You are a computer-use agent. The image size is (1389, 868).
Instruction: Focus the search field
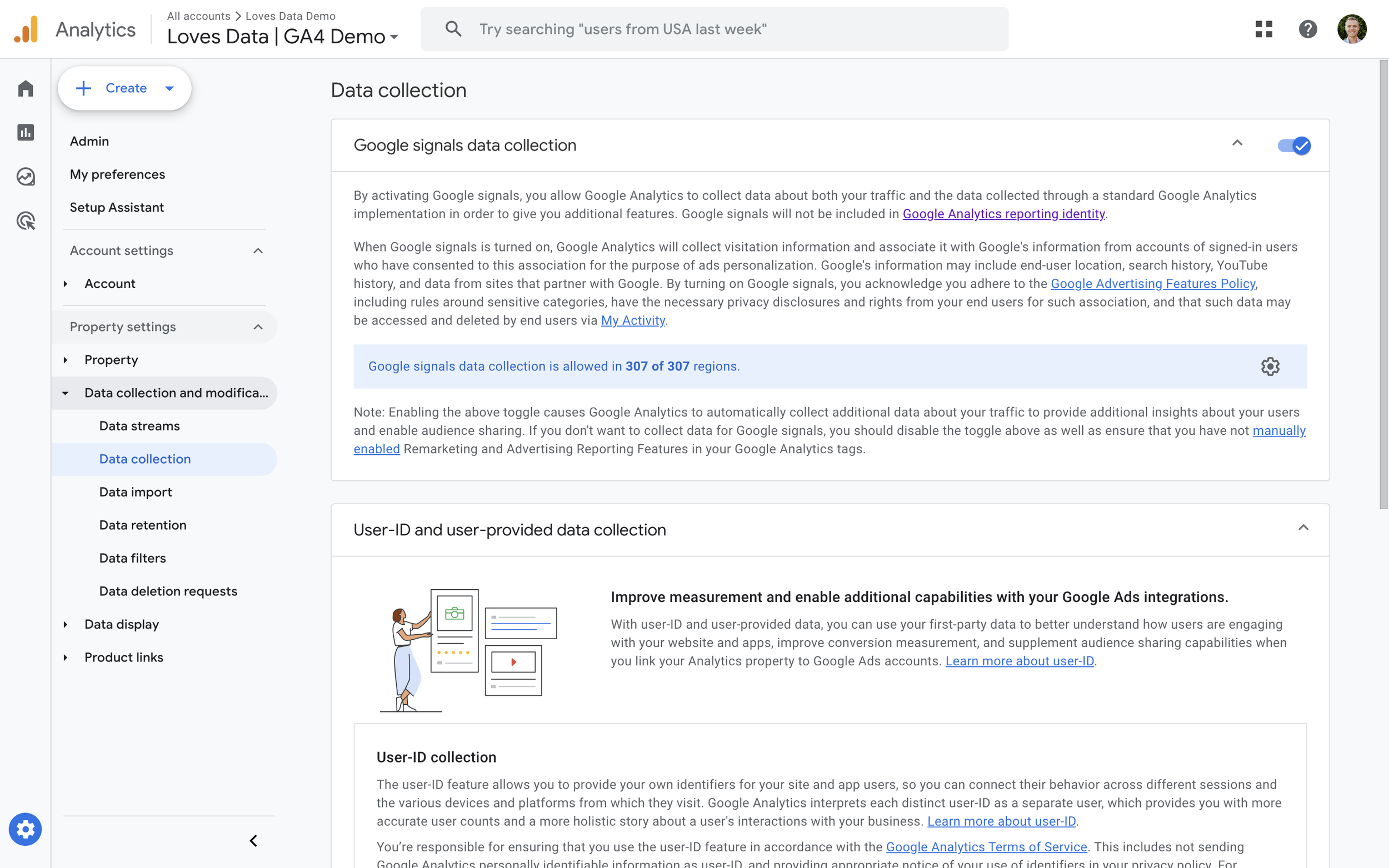[x=715, y=29]
